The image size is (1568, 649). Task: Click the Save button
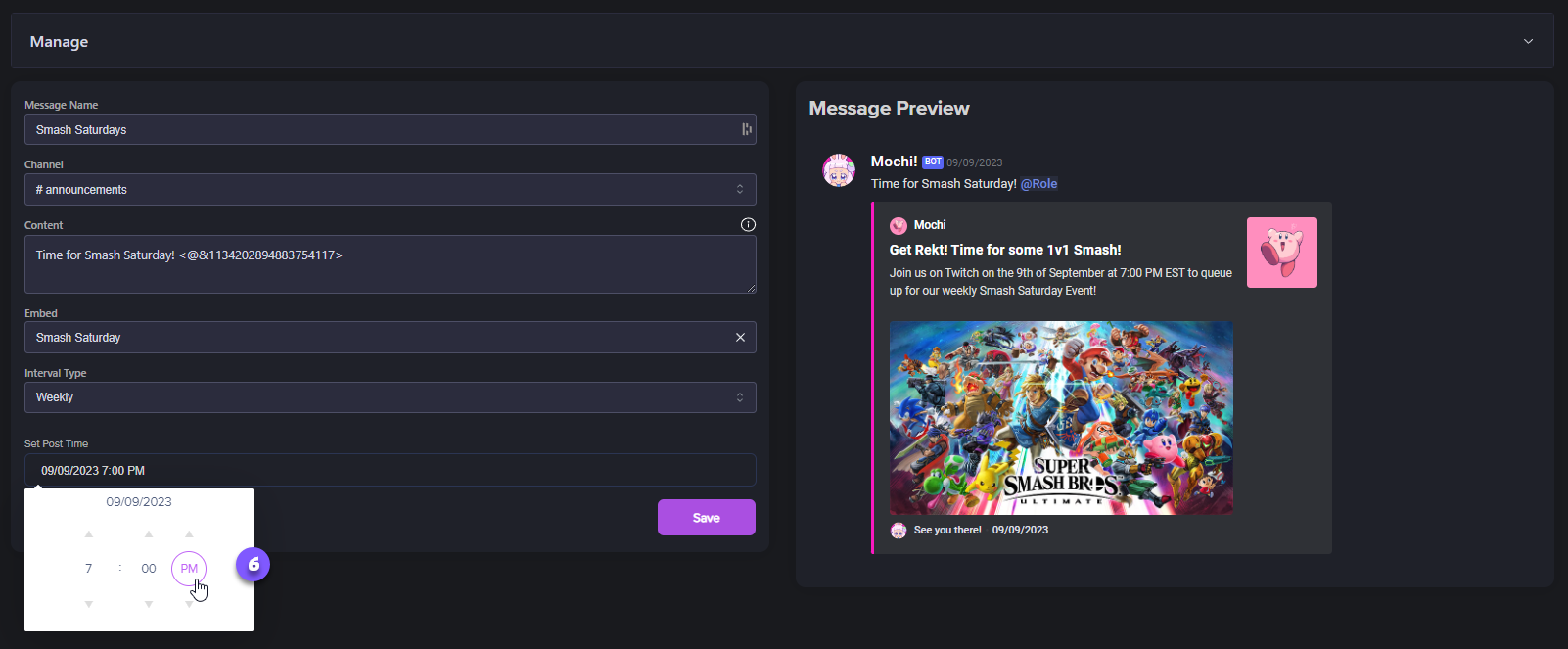pos(706,518)
